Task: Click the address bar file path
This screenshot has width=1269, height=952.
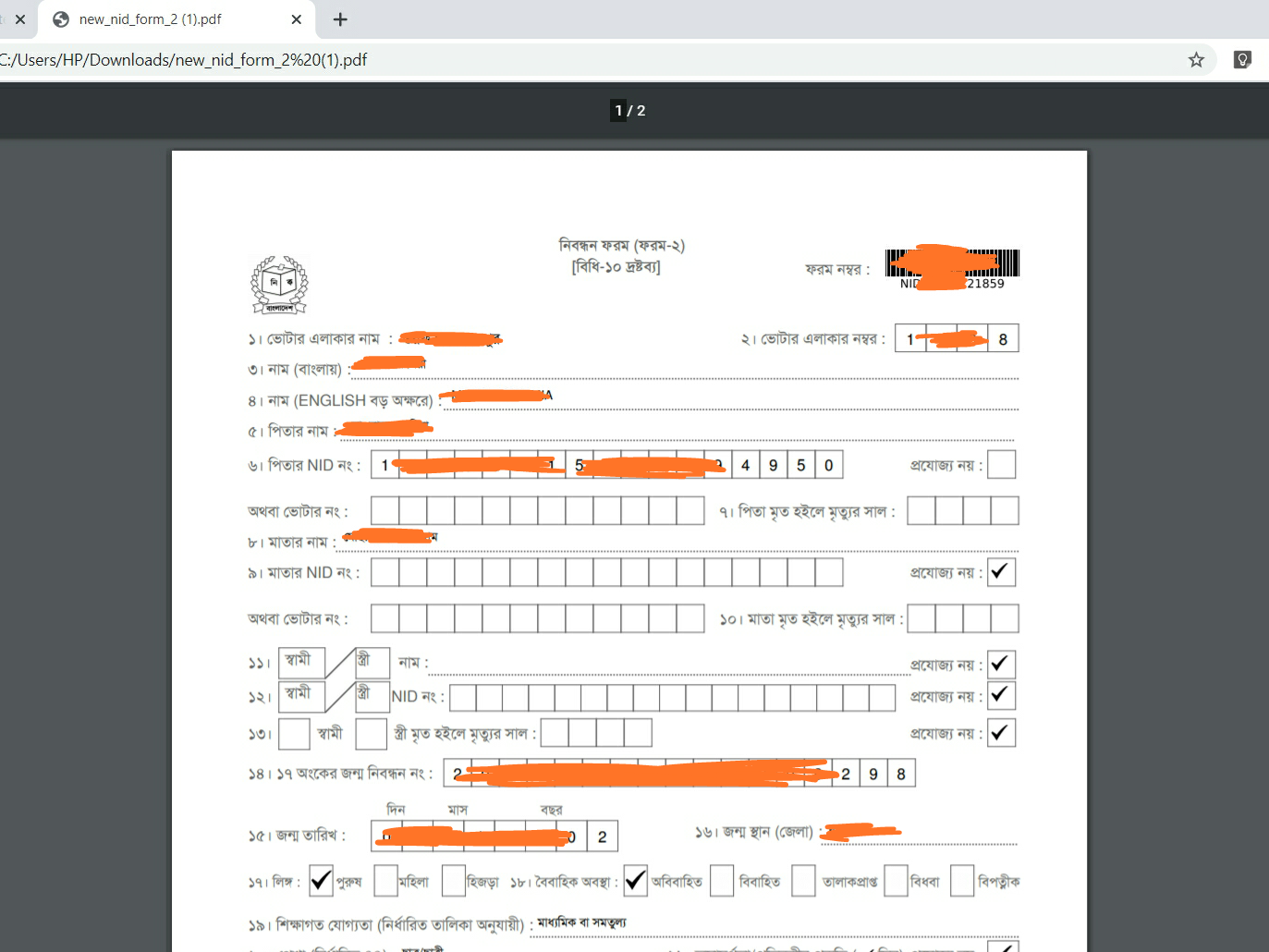Action: click(183, 60)
